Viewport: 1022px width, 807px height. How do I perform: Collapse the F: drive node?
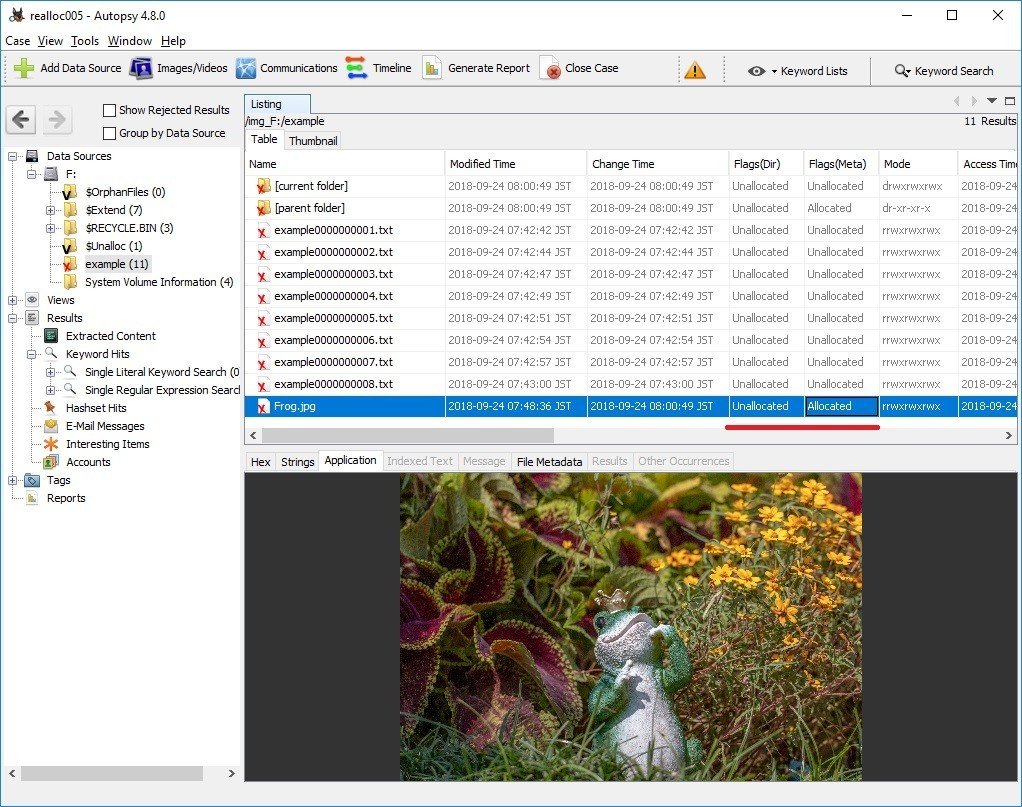click(31, 174)
